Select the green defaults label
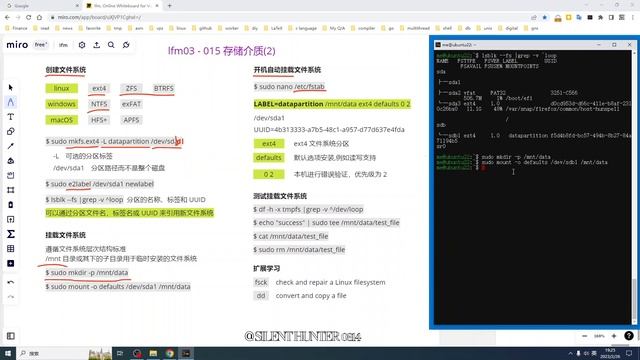 click(269, 158)
